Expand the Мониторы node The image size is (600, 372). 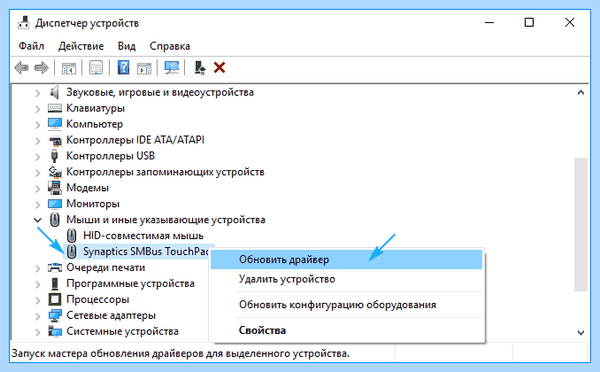click(x=38, y=204)
